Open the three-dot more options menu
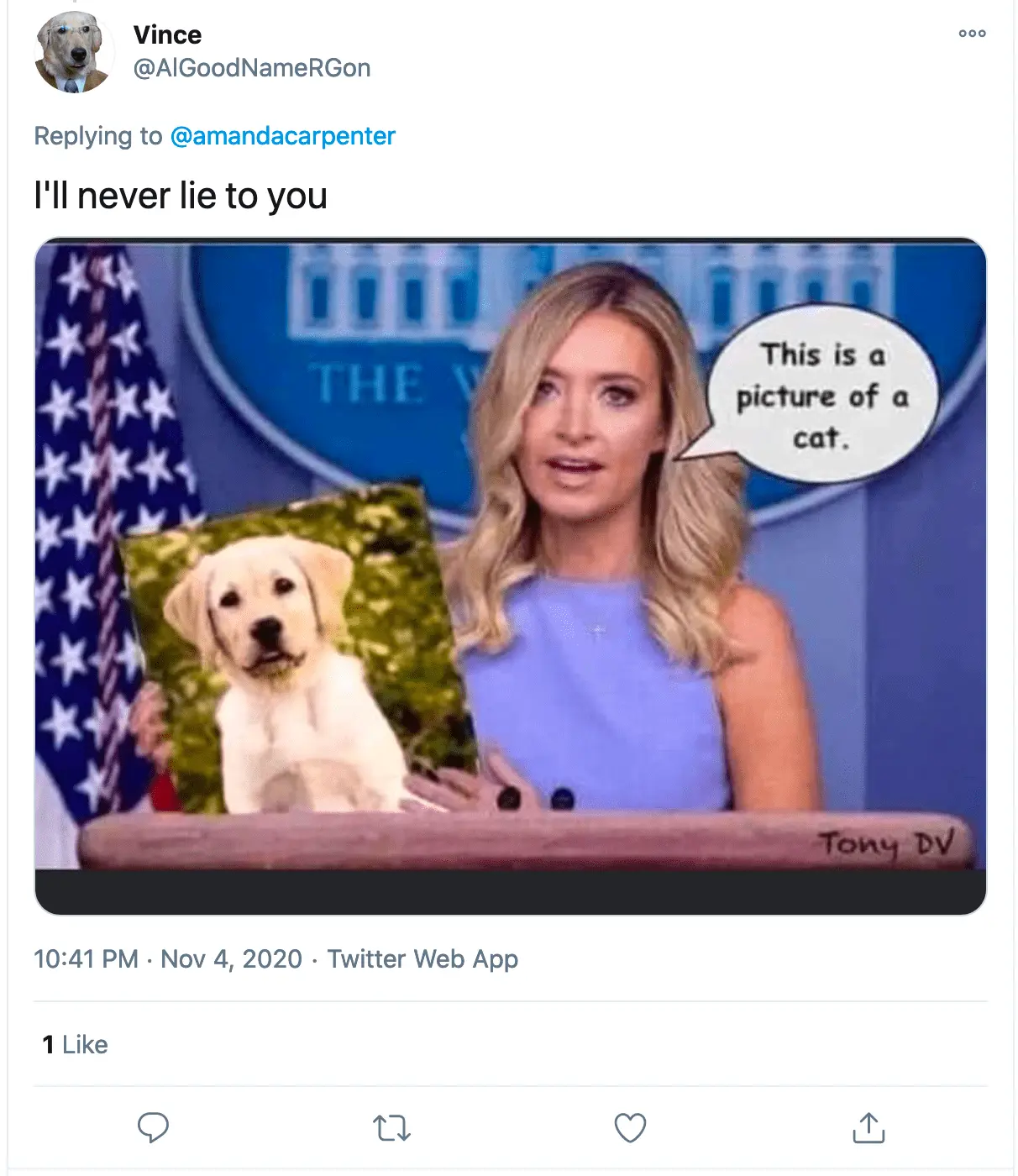Image resolution: width=1018 pixels, height=1176 pixels. point(972,34)
